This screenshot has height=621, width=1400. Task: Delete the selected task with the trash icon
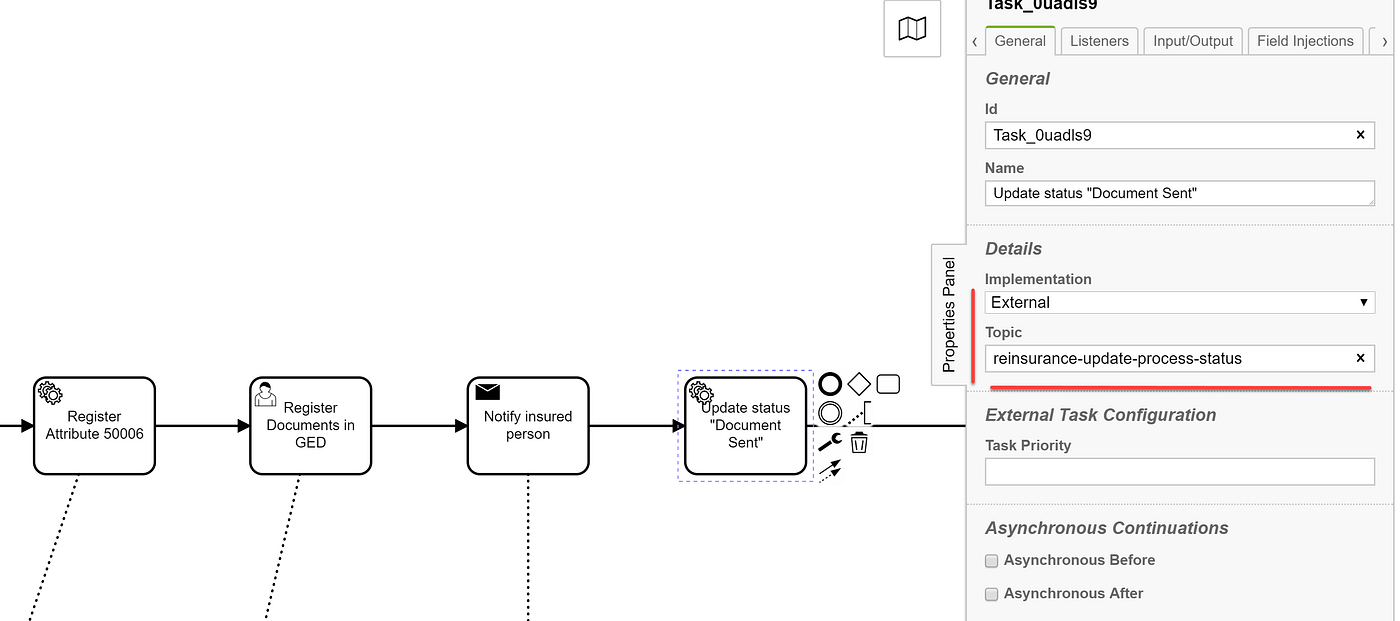click(x=858, y=441)
